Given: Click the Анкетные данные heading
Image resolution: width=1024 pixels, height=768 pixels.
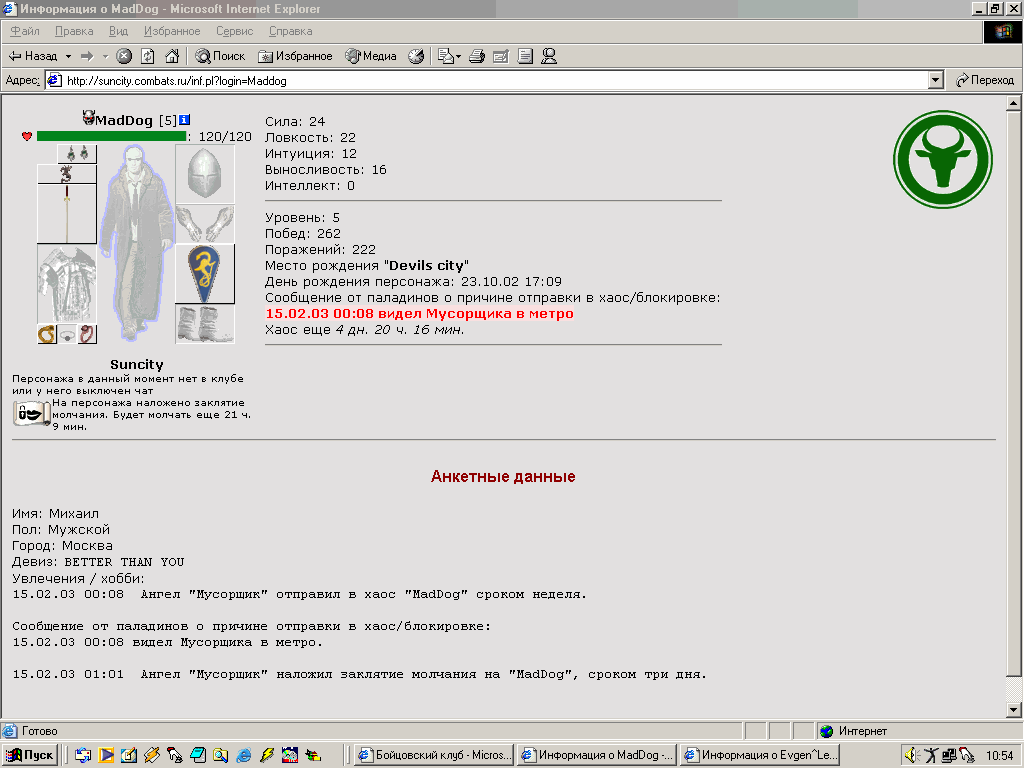Looking at the screenshot, I should coord(503,477).
